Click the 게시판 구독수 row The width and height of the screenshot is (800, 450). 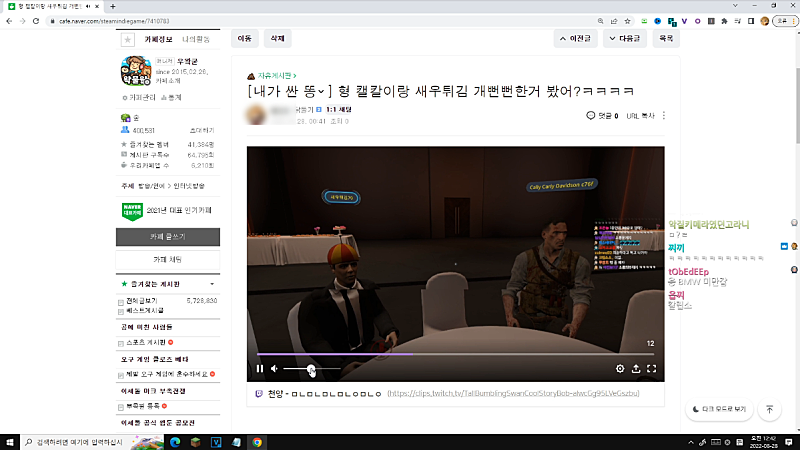(167, 155)
